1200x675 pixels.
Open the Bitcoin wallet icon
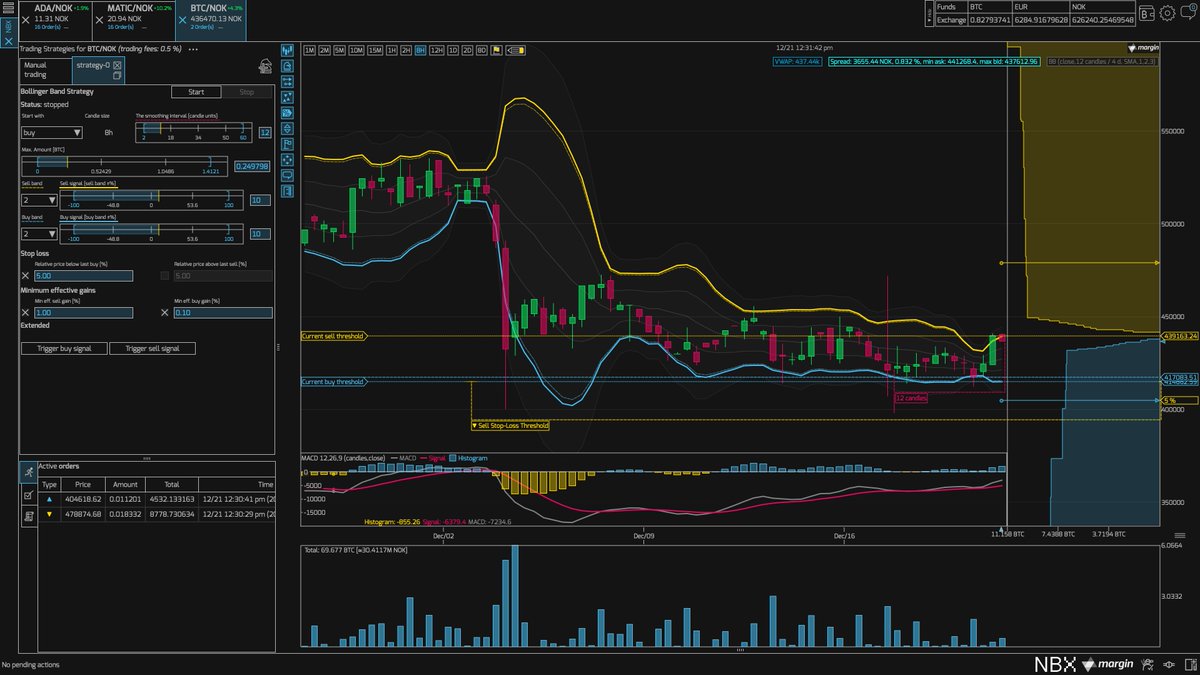1149,14
